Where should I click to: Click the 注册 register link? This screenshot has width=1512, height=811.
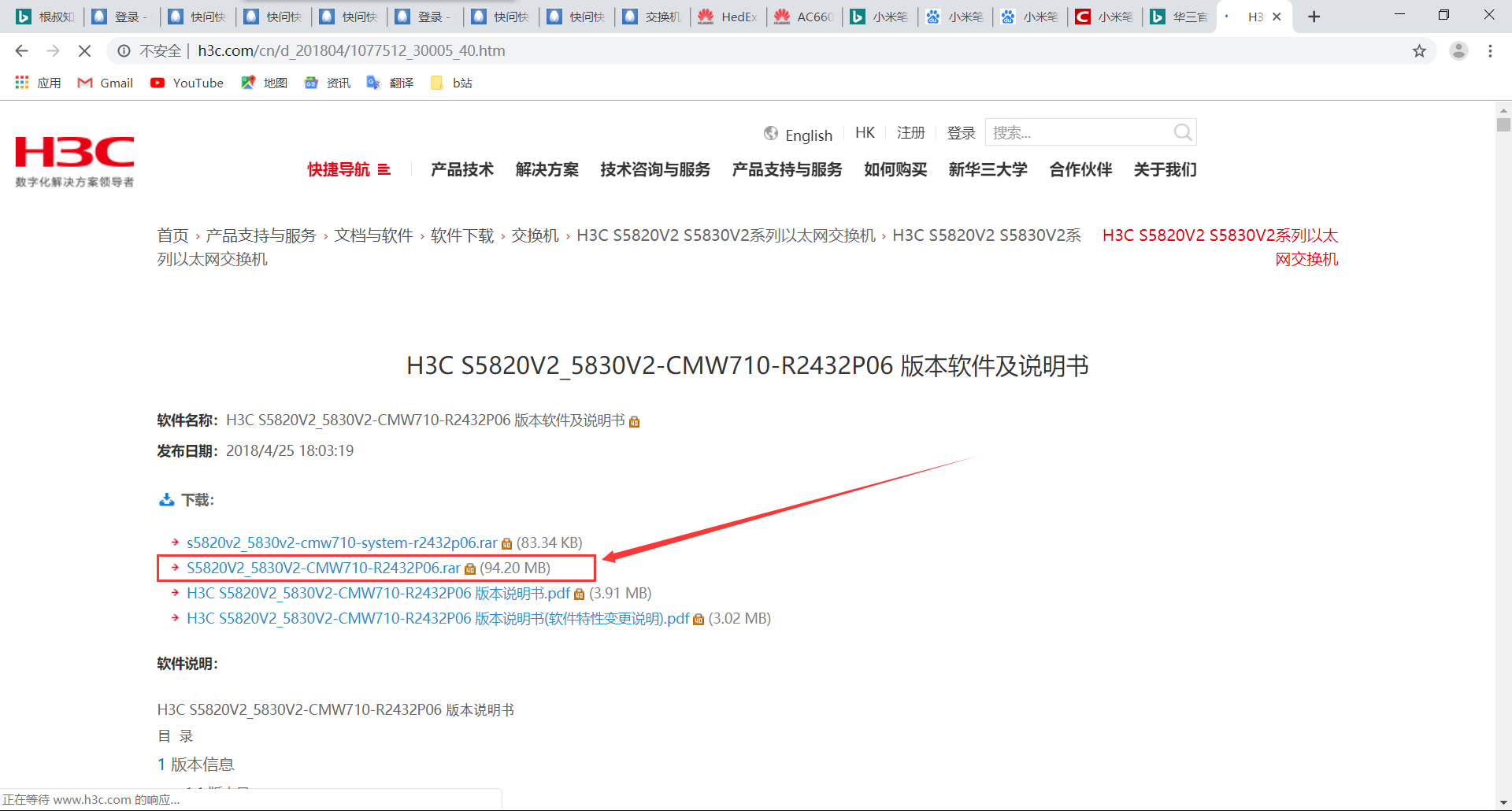[x=911, y=133]
